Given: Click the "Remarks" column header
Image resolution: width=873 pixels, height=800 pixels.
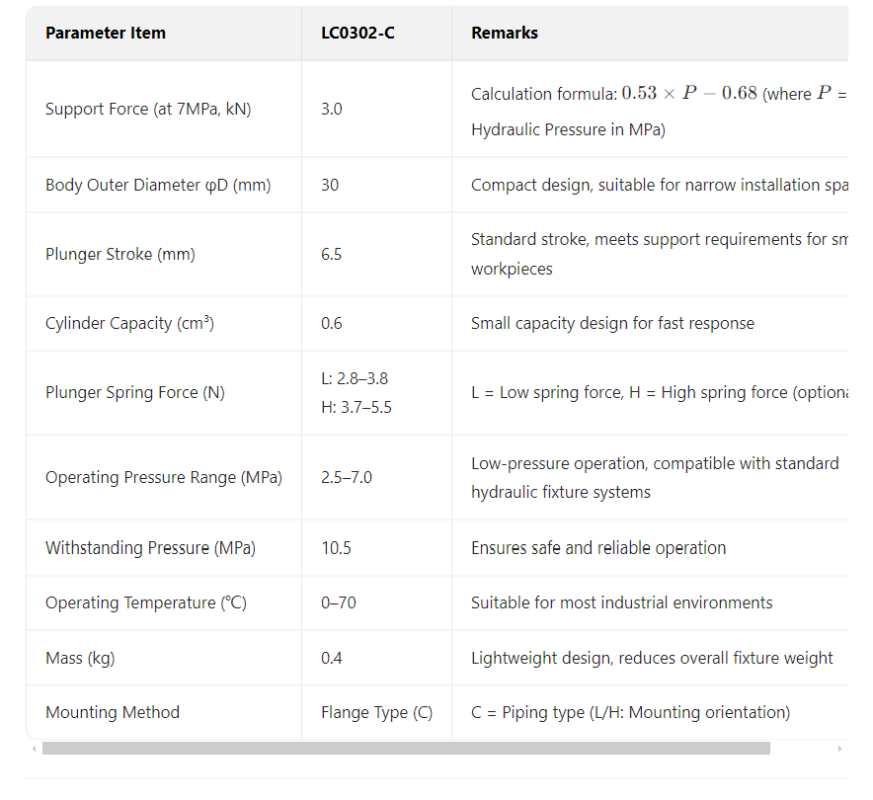Looking at the screenshot, I should click(x=504, y=33).
